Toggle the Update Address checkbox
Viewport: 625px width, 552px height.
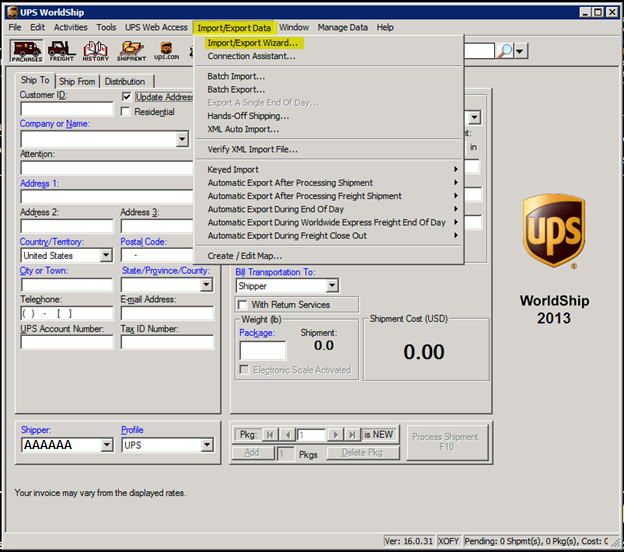pos(127,97)
